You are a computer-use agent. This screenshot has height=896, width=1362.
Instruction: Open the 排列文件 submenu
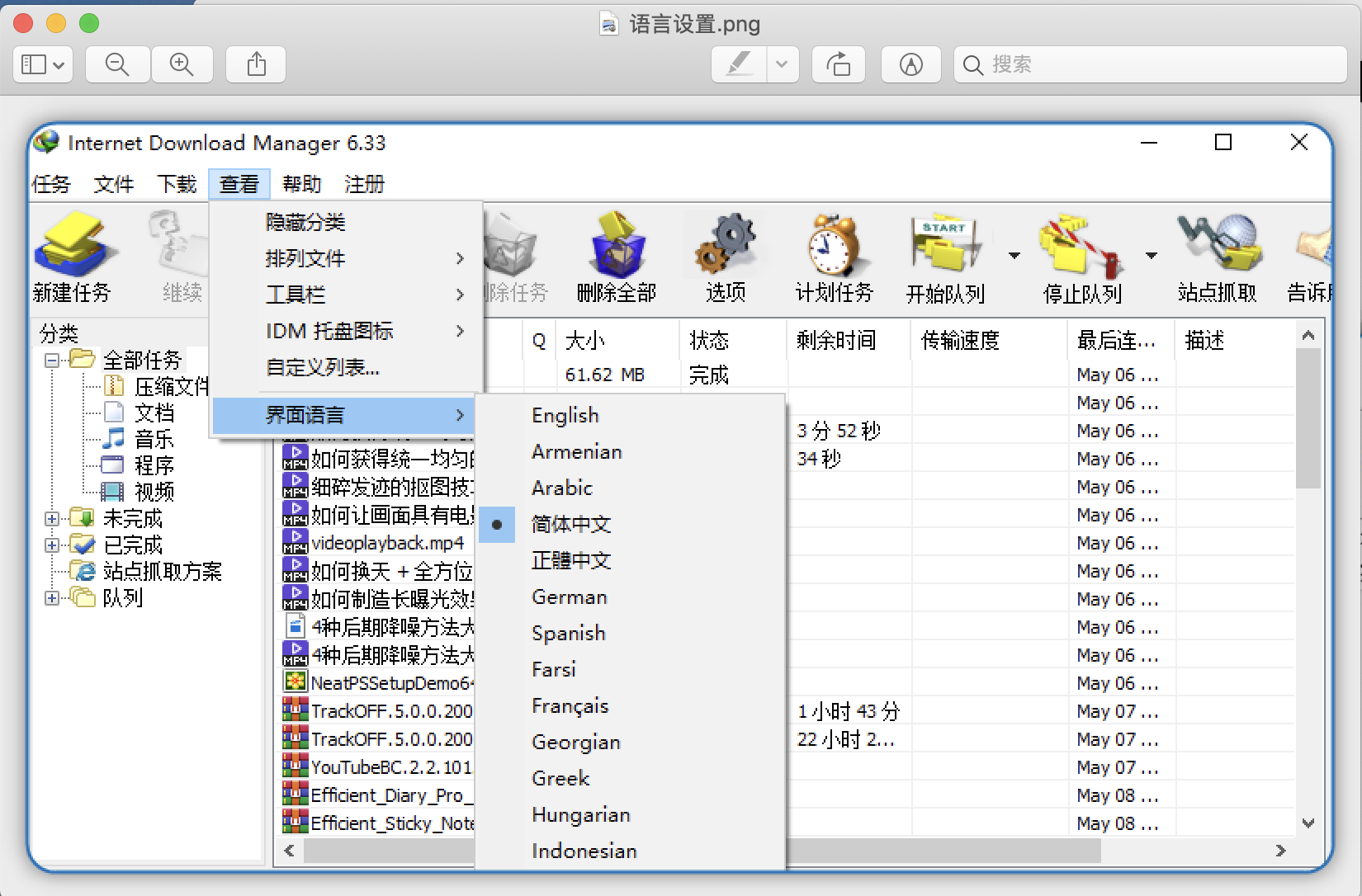(x=347, y=258)
